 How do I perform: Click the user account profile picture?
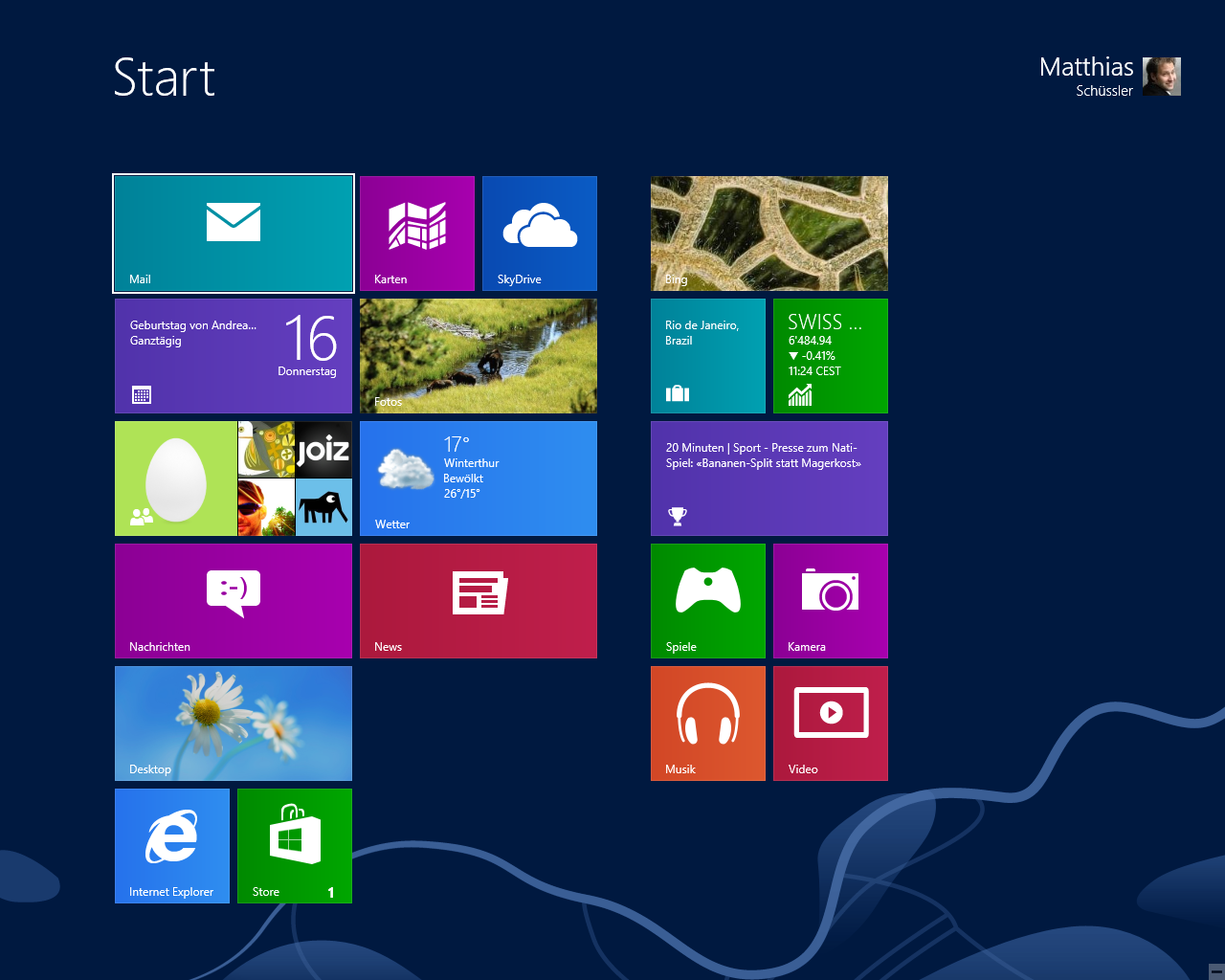[1162, 77]
